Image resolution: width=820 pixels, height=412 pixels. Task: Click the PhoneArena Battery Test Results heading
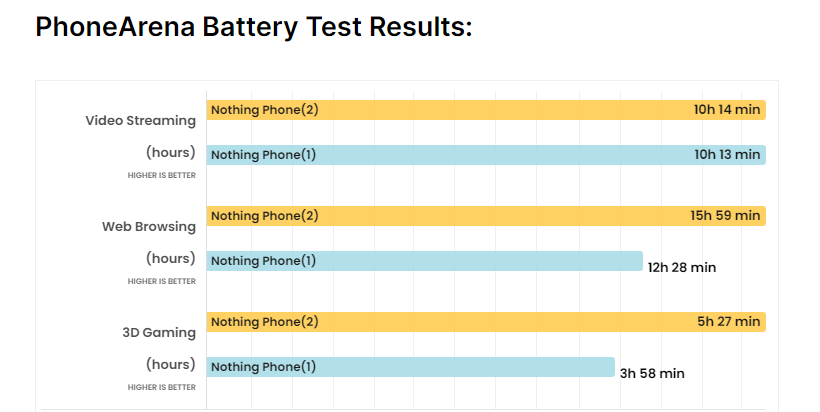[x=253, y=27]
